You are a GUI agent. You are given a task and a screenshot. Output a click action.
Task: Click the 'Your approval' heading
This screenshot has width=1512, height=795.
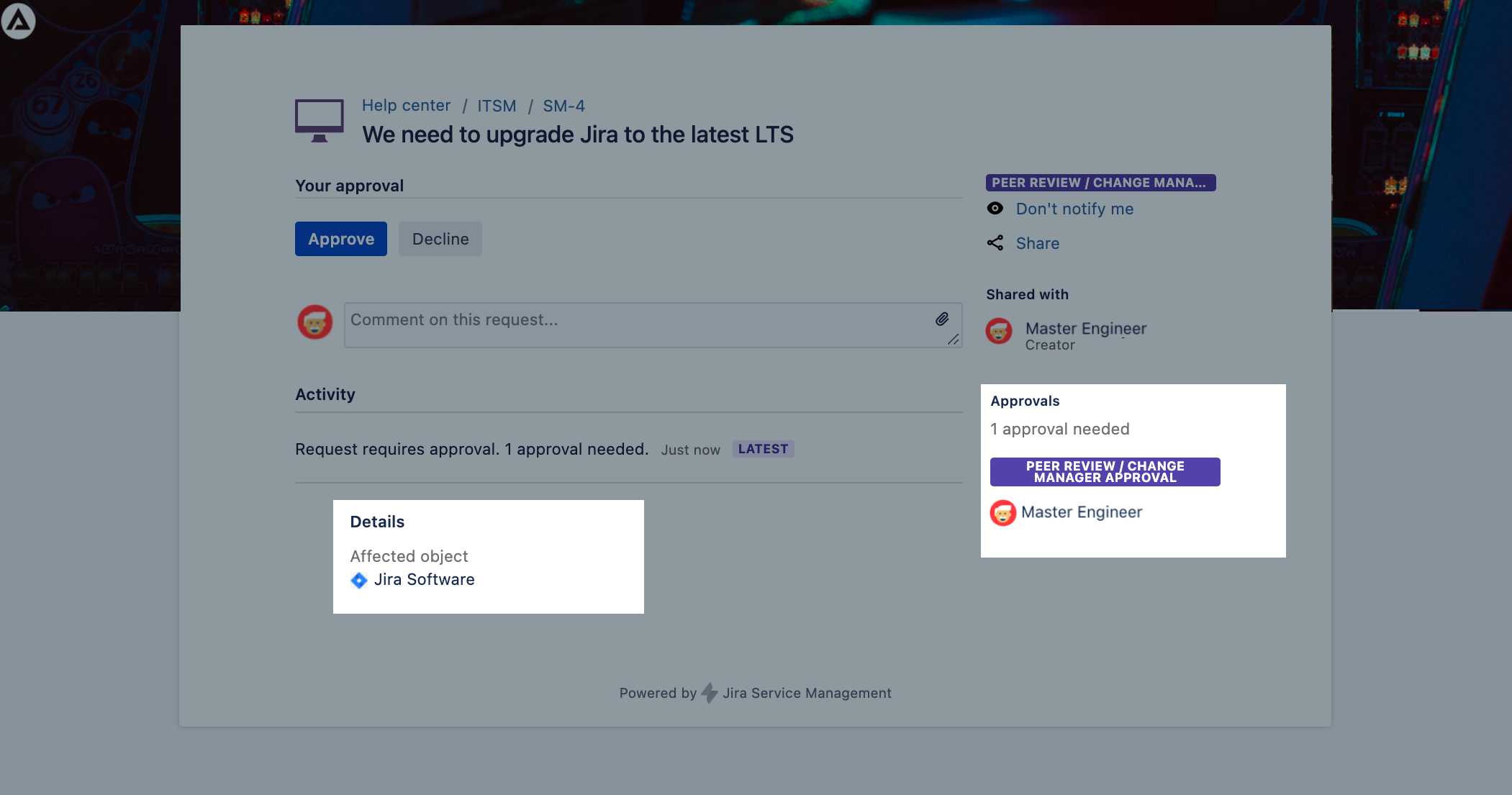point(349,186)
